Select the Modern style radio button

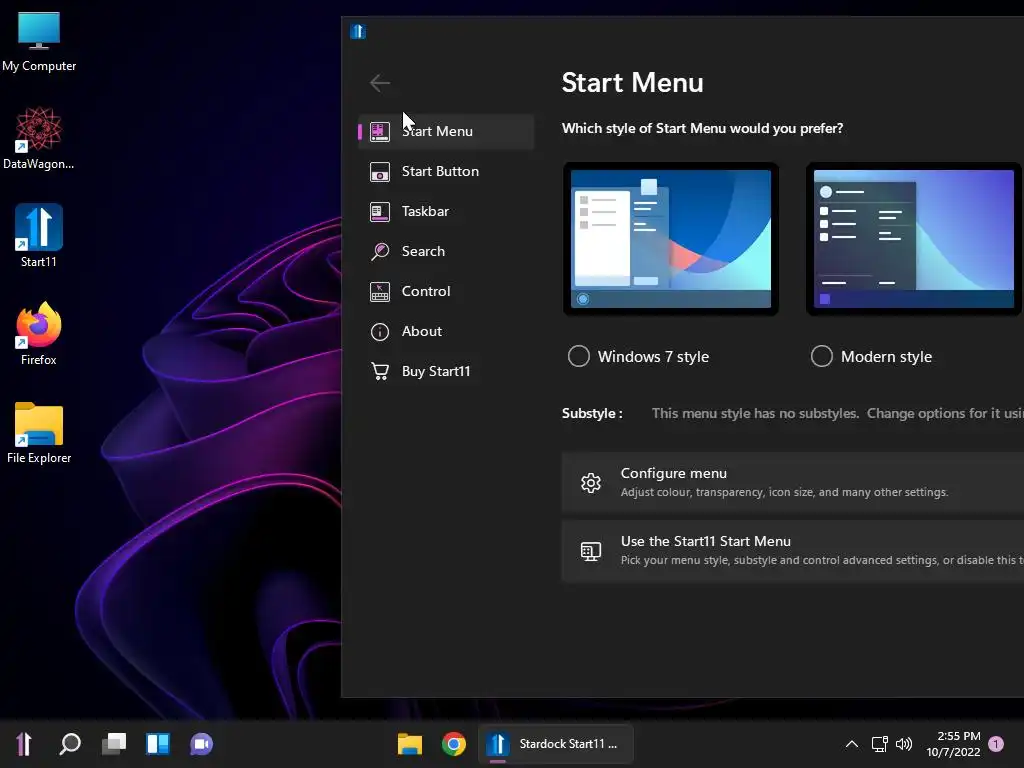tap(822, 357)
